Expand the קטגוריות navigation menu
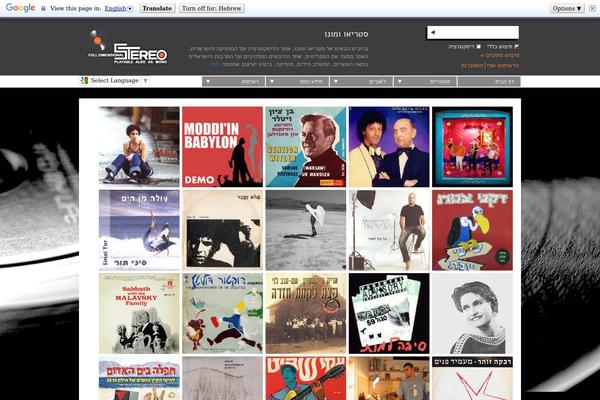The height and width of the screenshot is (400, 600). click(x=425, y=81)
